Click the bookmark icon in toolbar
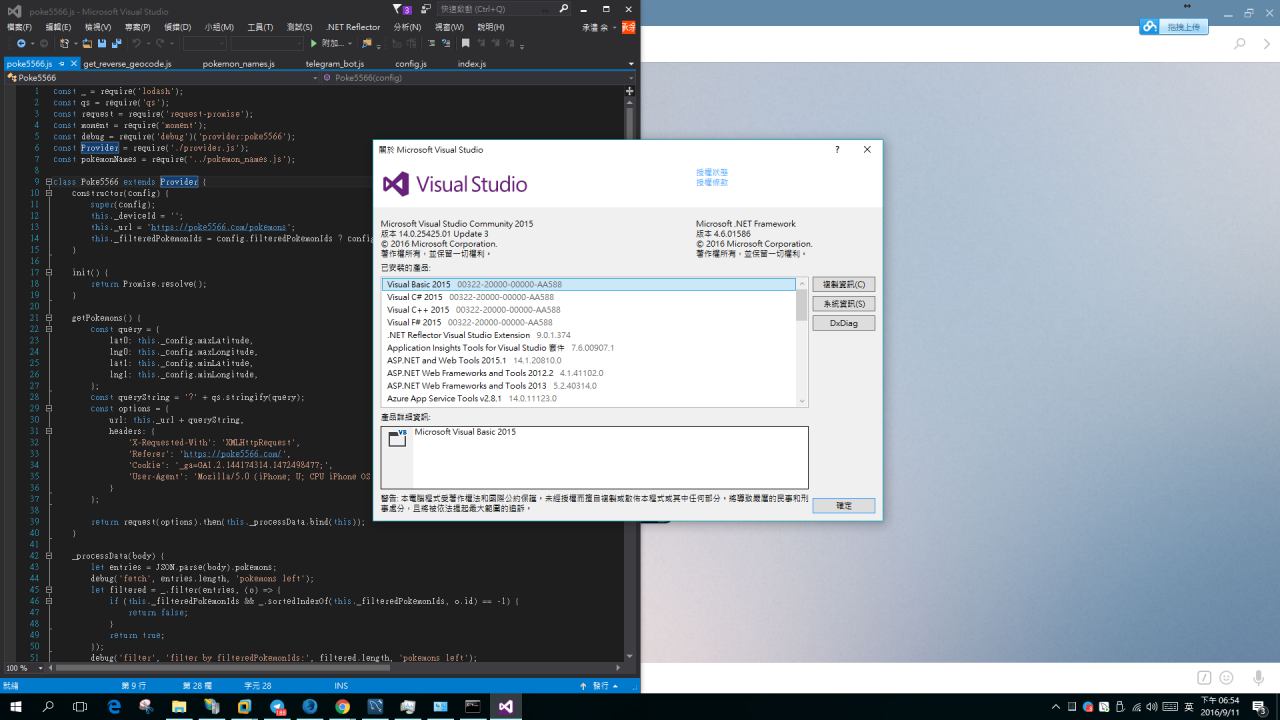 (465, 44)
